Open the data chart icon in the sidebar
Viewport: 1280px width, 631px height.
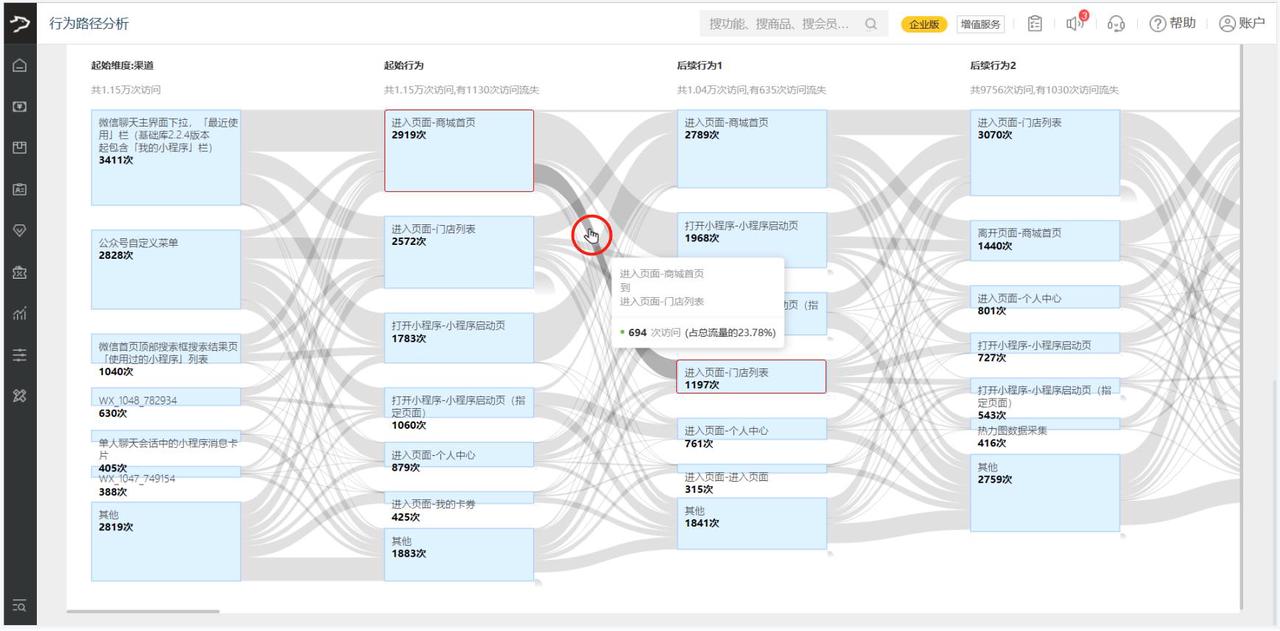(20, 314)
